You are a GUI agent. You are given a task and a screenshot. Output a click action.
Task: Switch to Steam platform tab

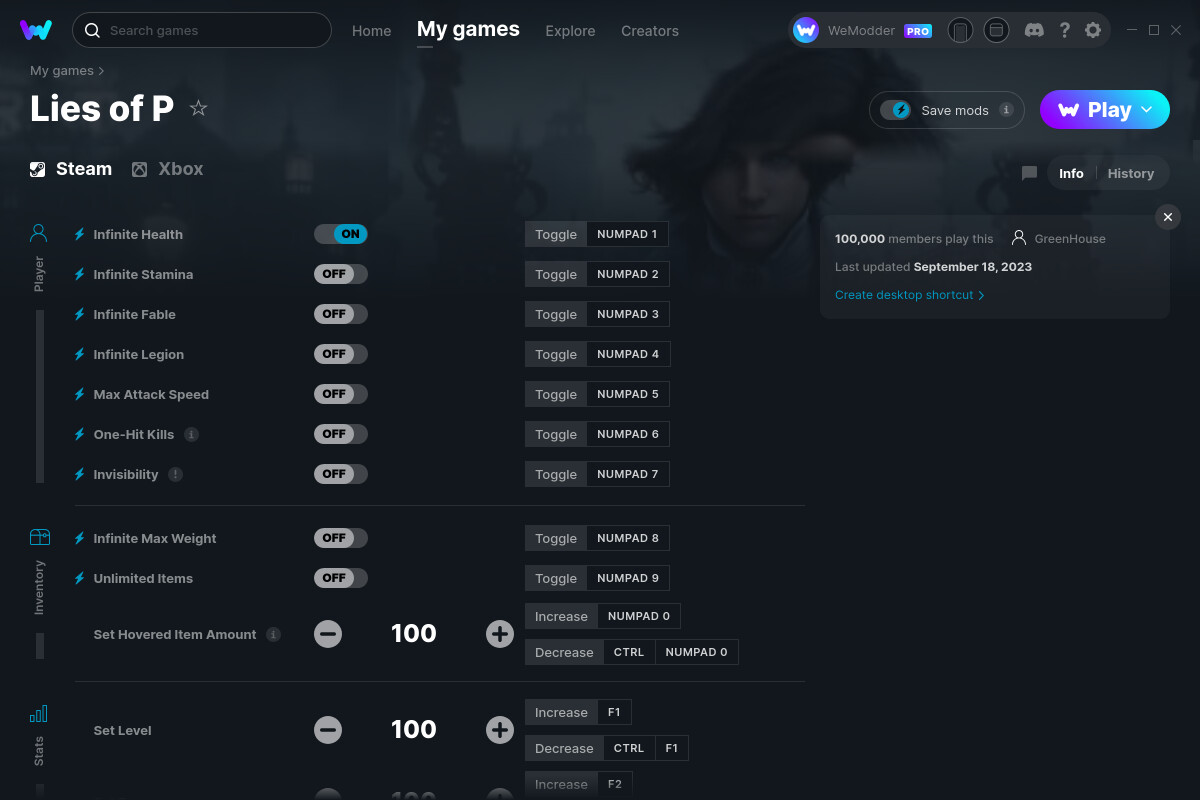pos(71,169)
